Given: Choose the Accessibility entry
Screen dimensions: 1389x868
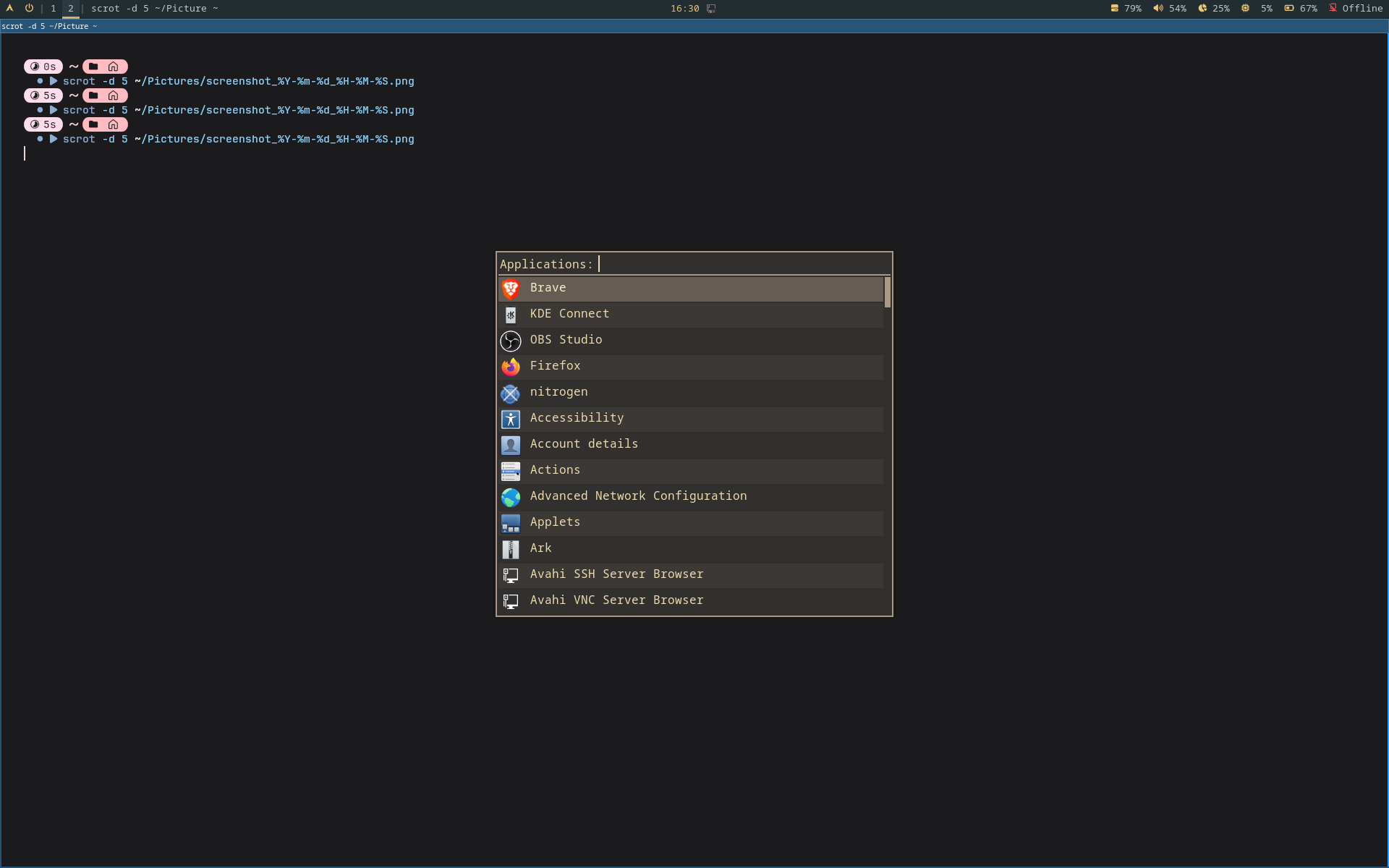Looking at the screenshot, I should pos(691,419).
